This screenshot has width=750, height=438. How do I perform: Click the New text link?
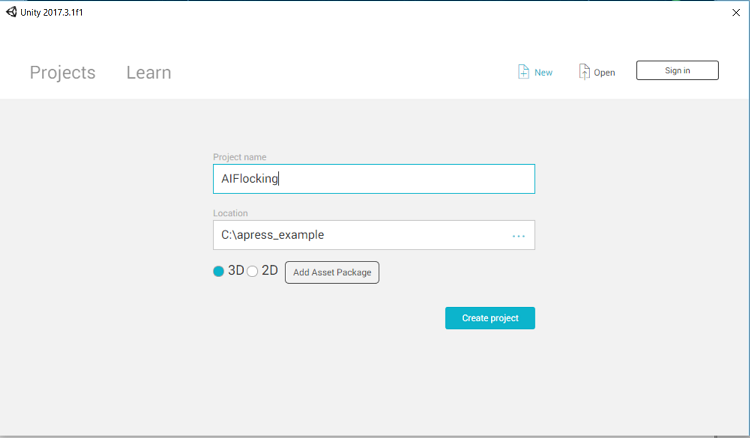point(543,73)
